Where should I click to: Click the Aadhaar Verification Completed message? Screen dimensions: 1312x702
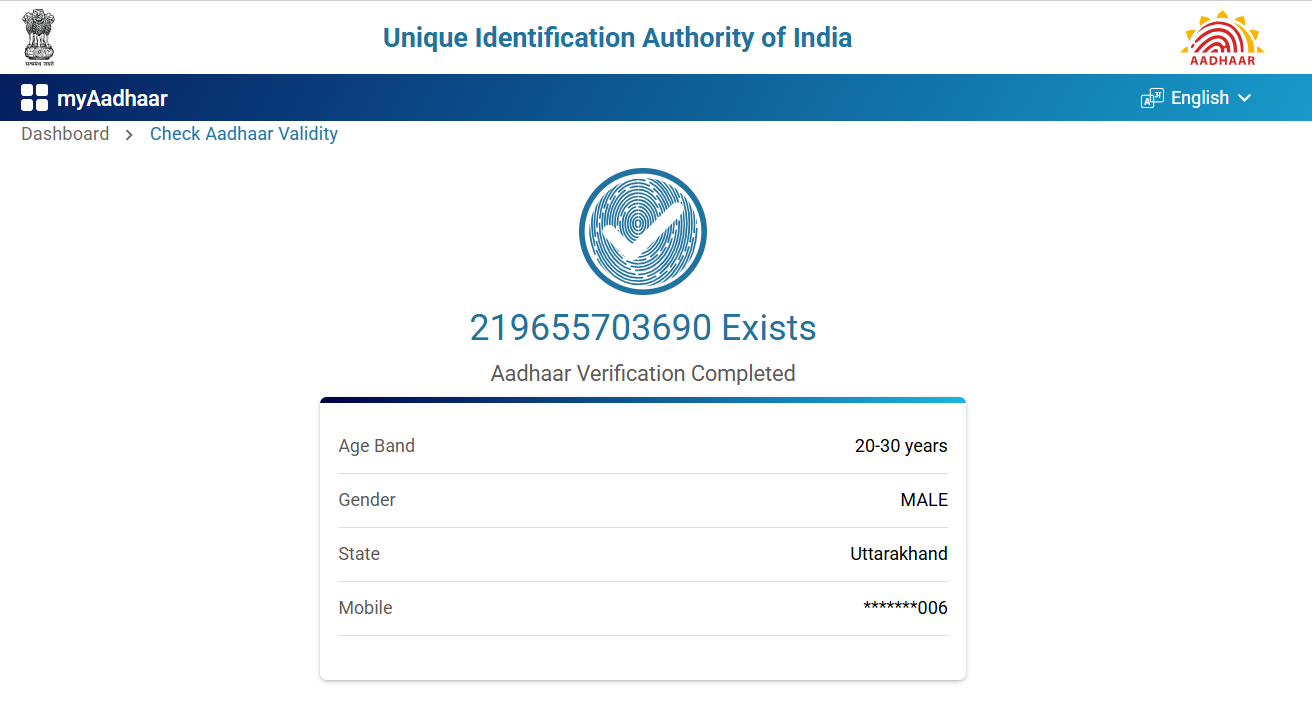point(643,374)
